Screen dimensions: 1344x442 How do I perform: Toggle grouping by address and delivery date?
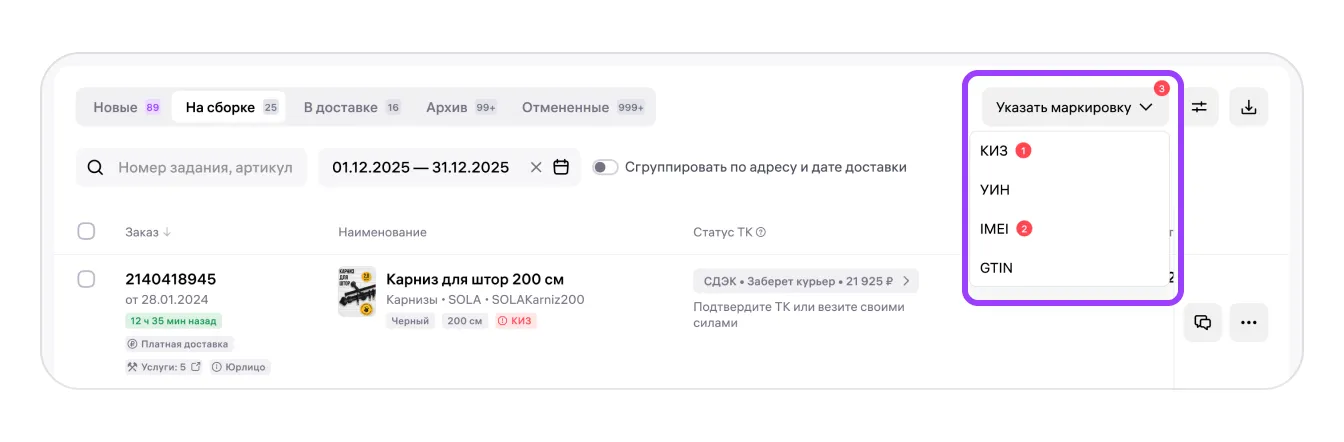click(x=606, y=167)
